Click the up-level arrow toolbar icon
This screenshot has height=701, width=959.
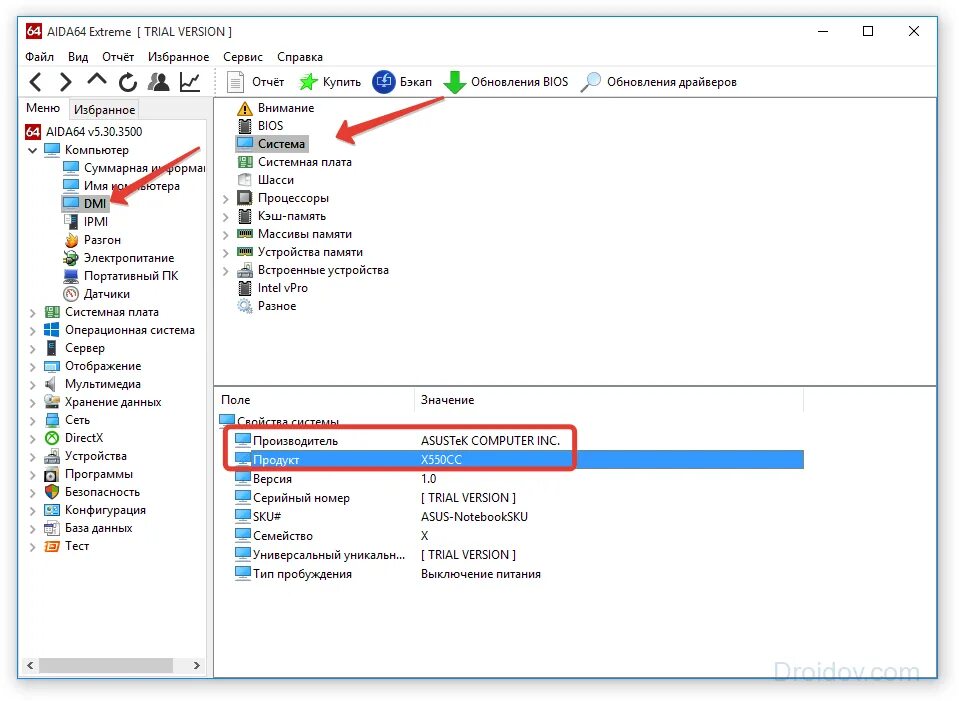[97, 80]
